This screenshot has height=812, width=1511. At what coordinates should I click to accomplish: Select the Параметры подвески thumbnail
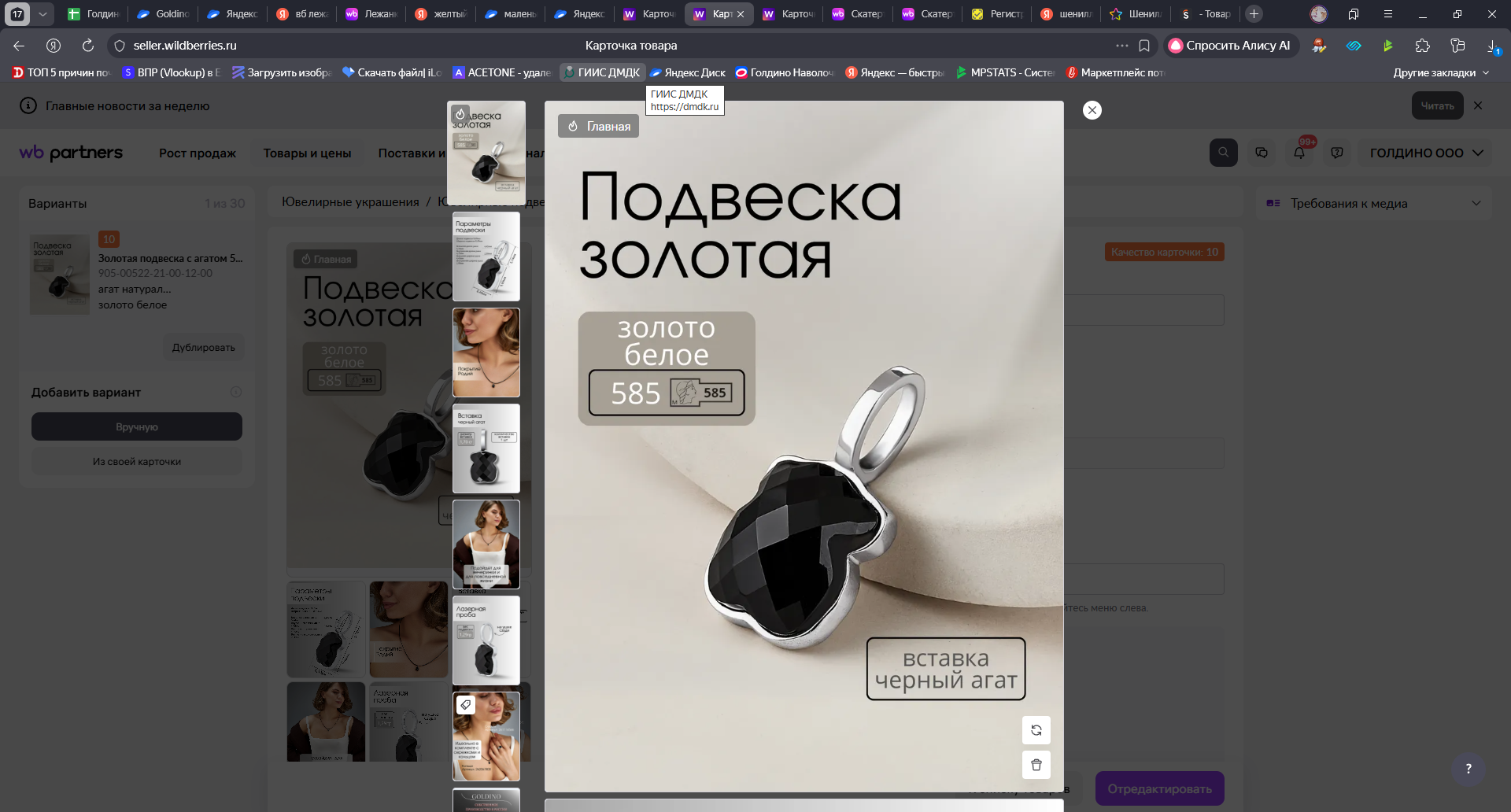pyautogui.click(x=486, y=257)
